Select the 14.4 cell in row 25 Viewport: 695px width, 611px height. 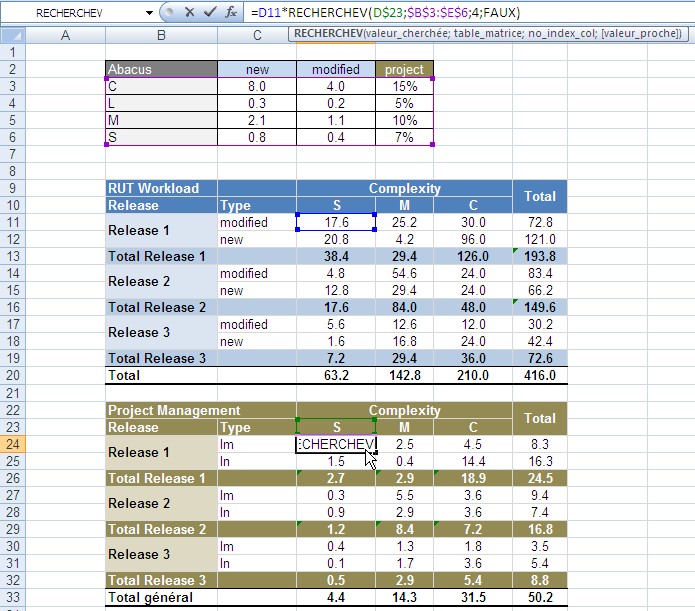473,461
